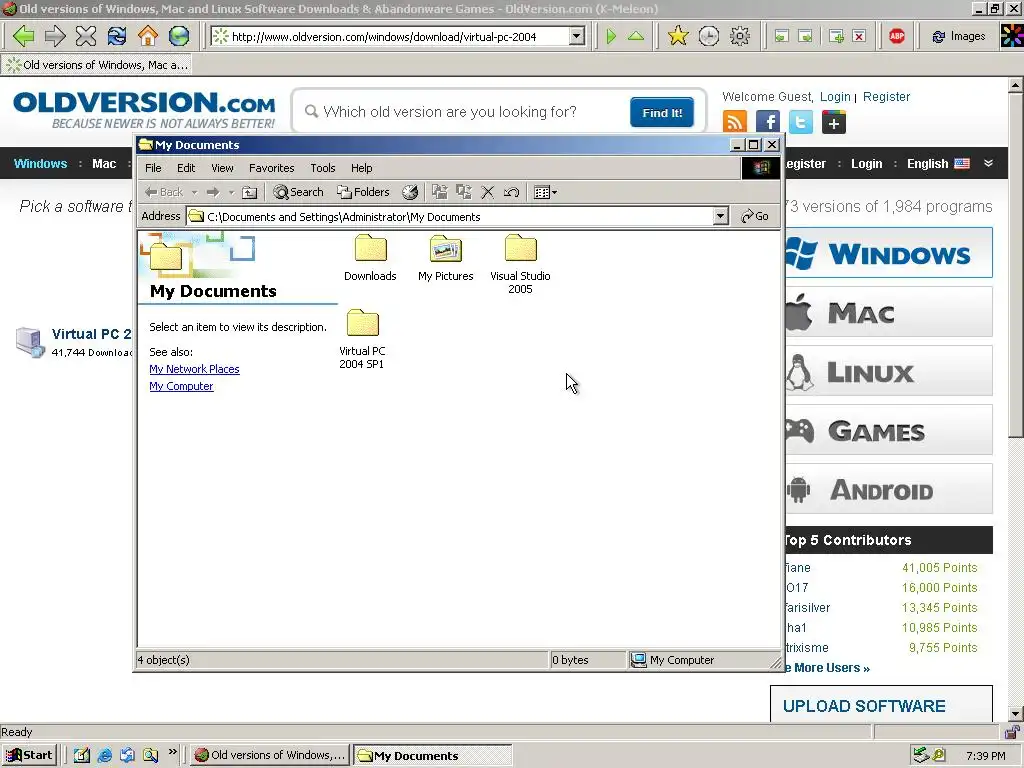Expand the double-chevron in the site nav bar

click(989, 163)
